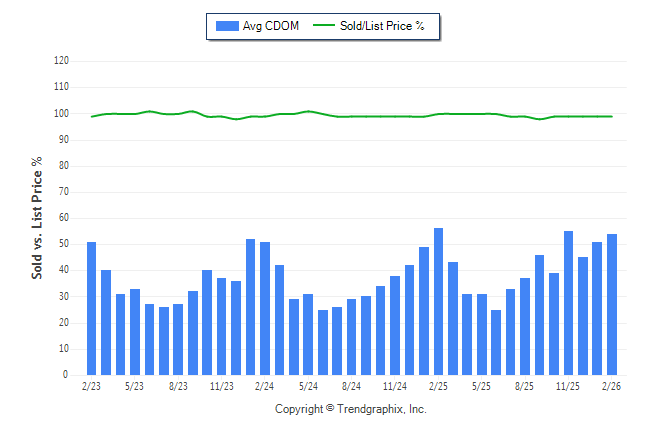Click the 50 y-axis tick label
Viewport: 646px width, 434px height.
pos(64,244)
